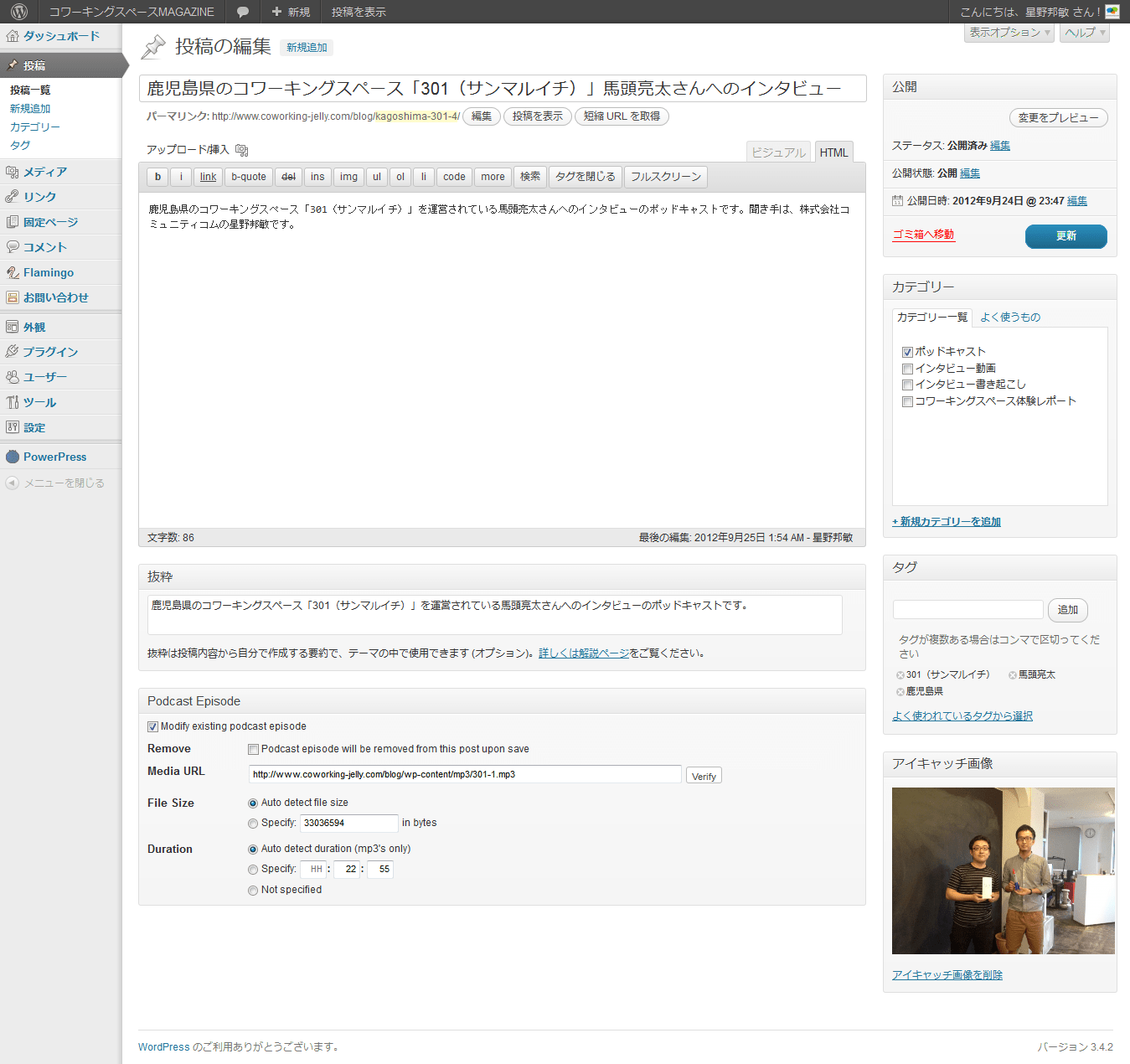1130x1064 pixels.
Task: Open the Flamingo icon in sidebar
Action: [13, 272]
